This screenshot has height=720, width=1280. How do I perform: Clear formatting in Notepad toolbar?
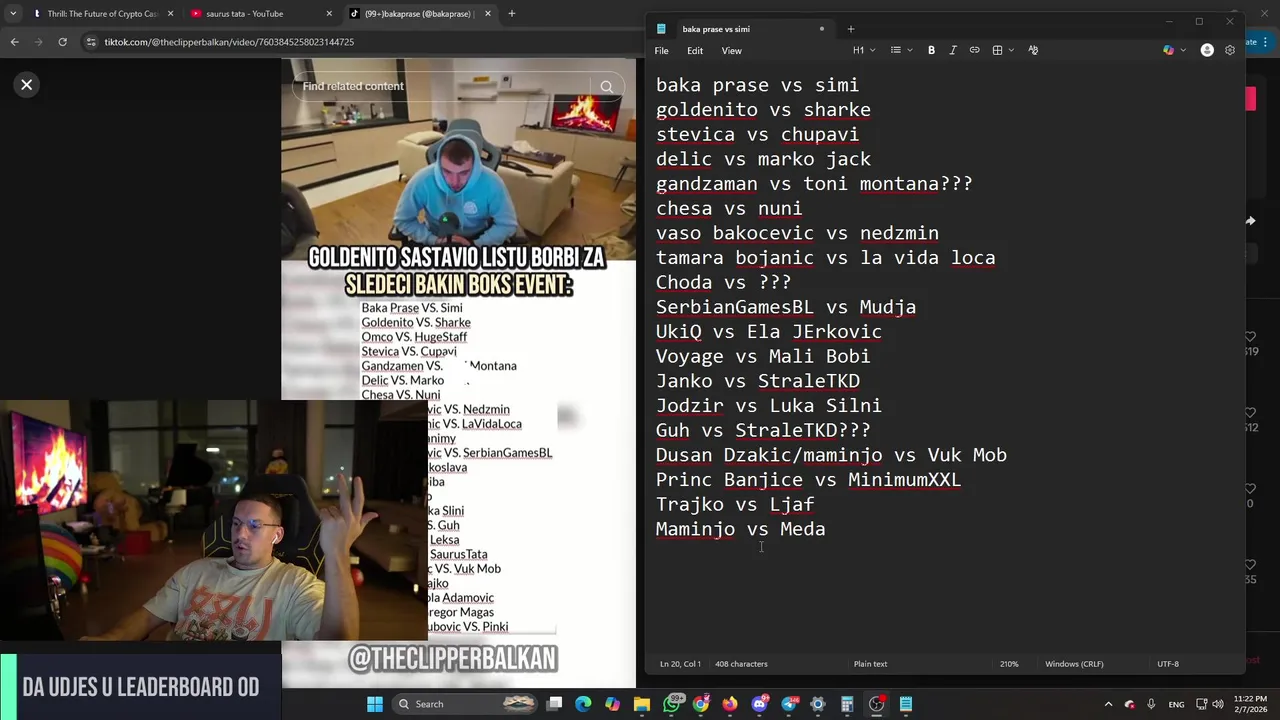(1033, 50)
